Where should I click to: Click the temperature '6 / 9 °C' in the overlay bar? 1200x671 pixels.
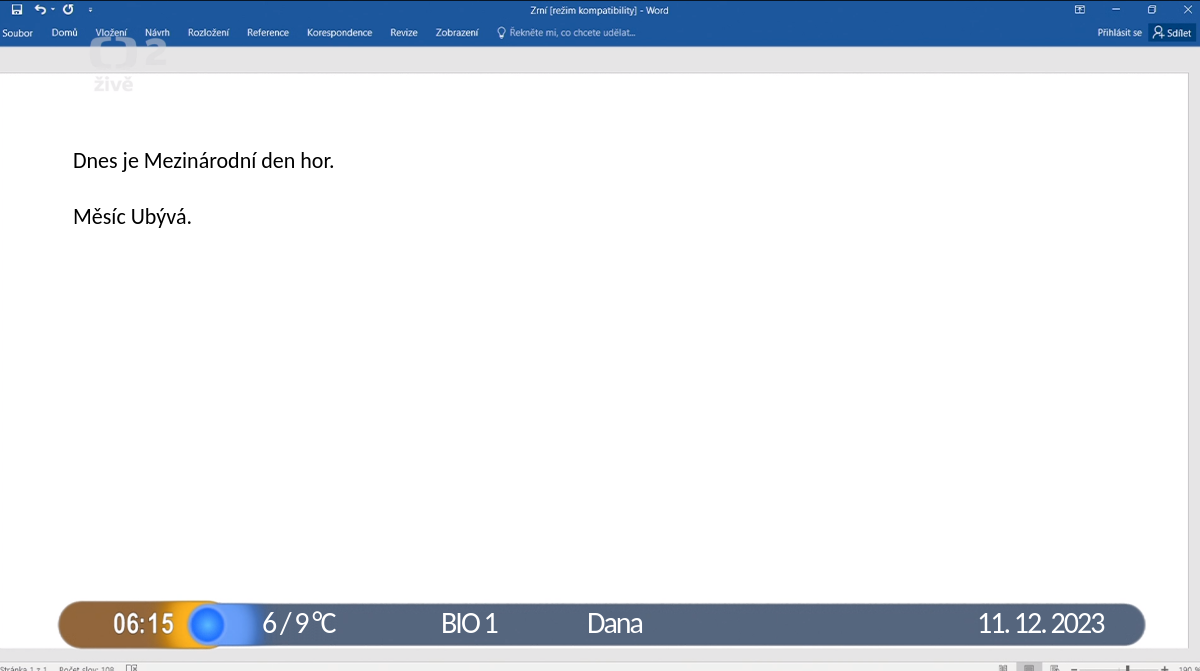(x=299, y=624)
